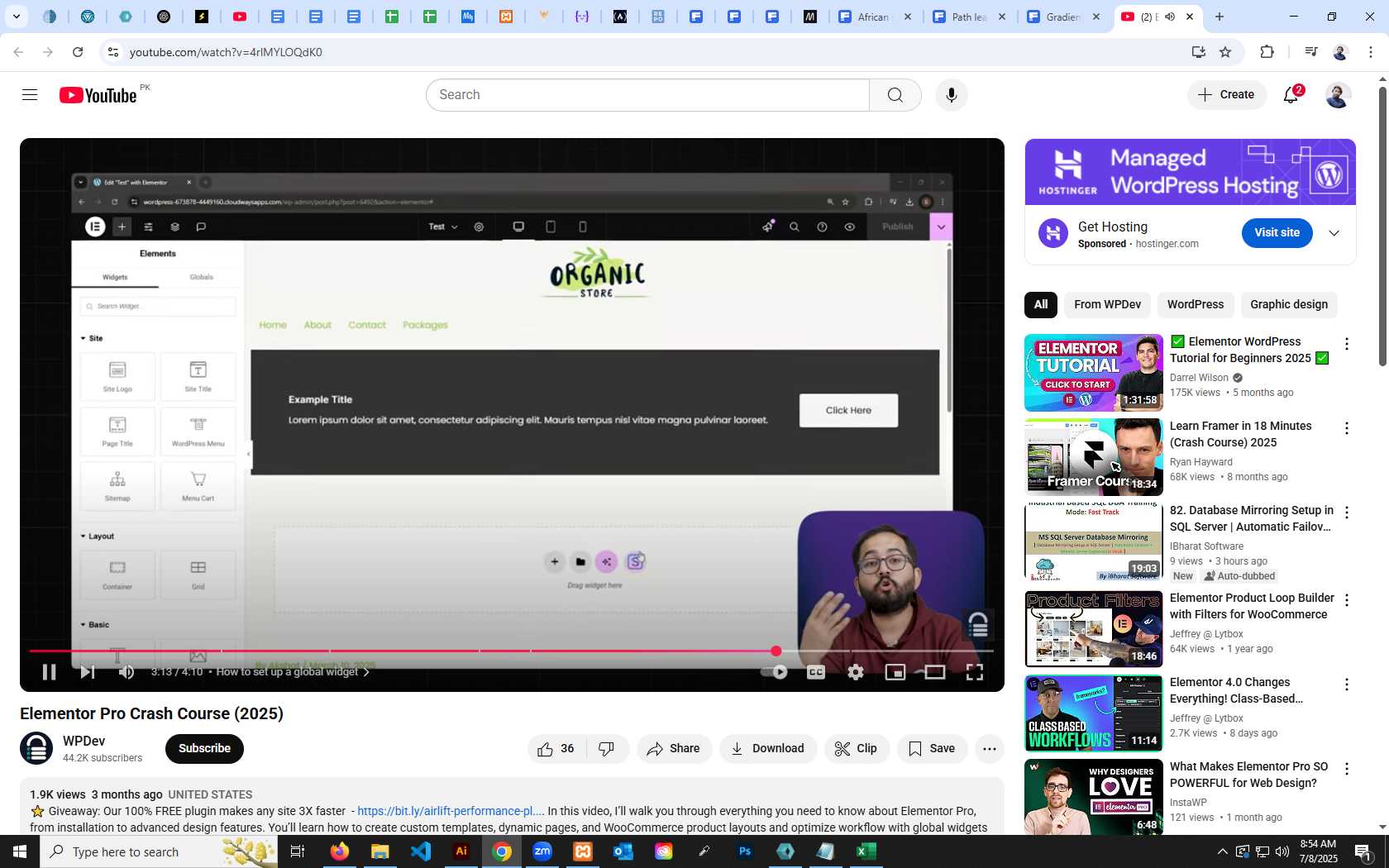Open Excel from taskbar

[866, 851]
